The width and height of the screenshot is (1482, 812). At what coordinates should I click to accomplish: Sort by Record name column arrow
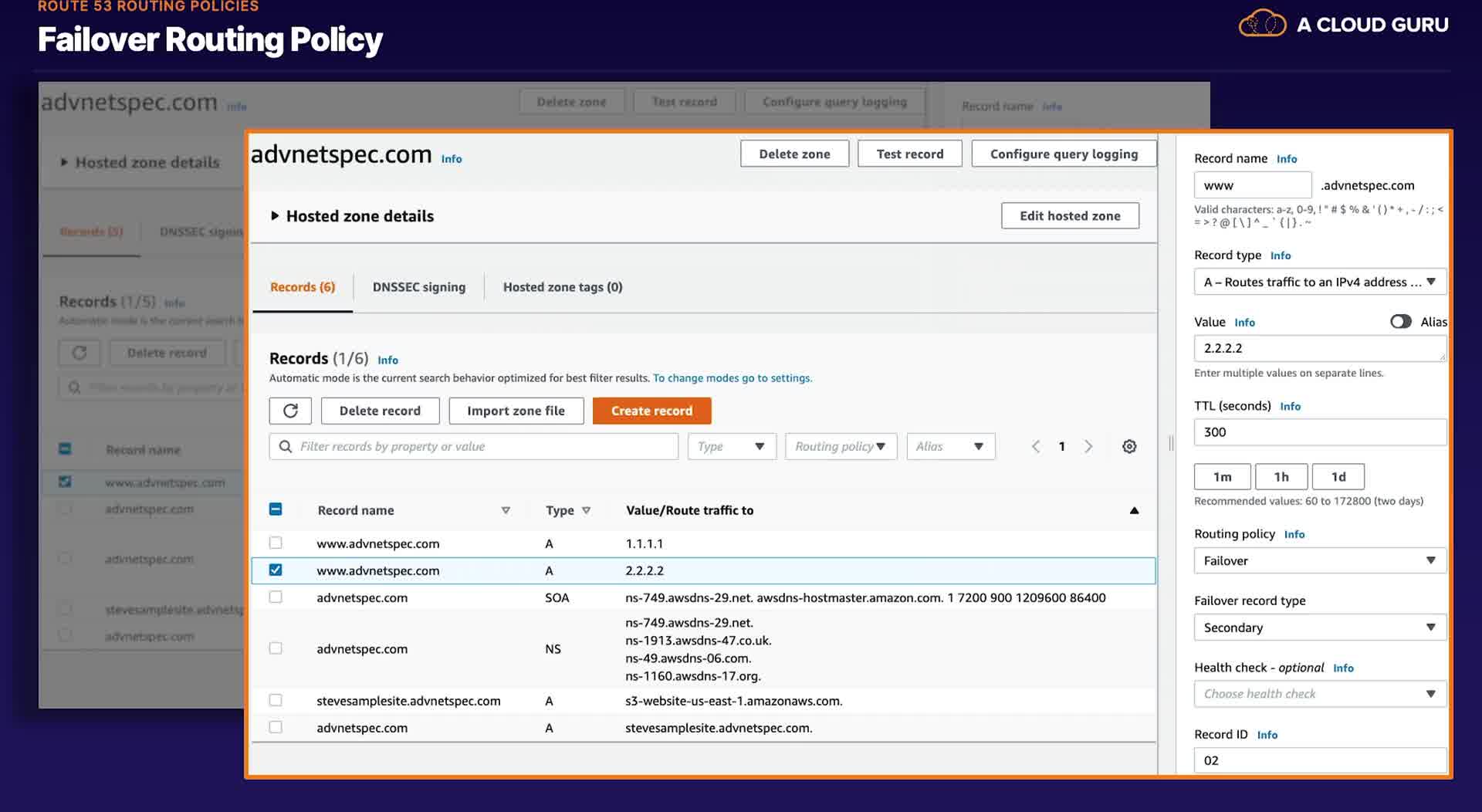pyautogui.click(x=506, y=510)
